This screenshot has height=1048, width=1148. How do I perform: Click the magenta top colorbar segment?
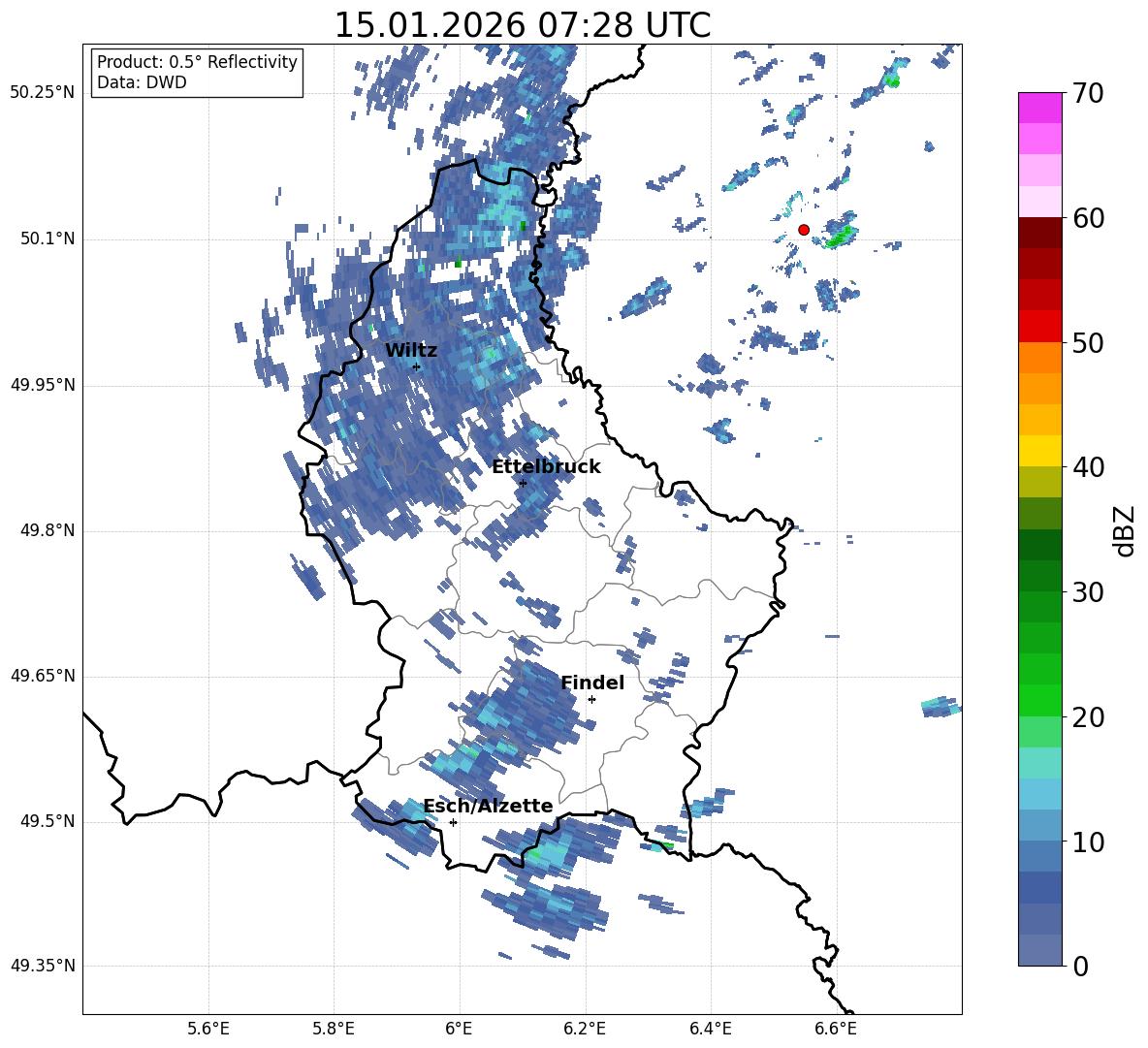coord(1039,109)
